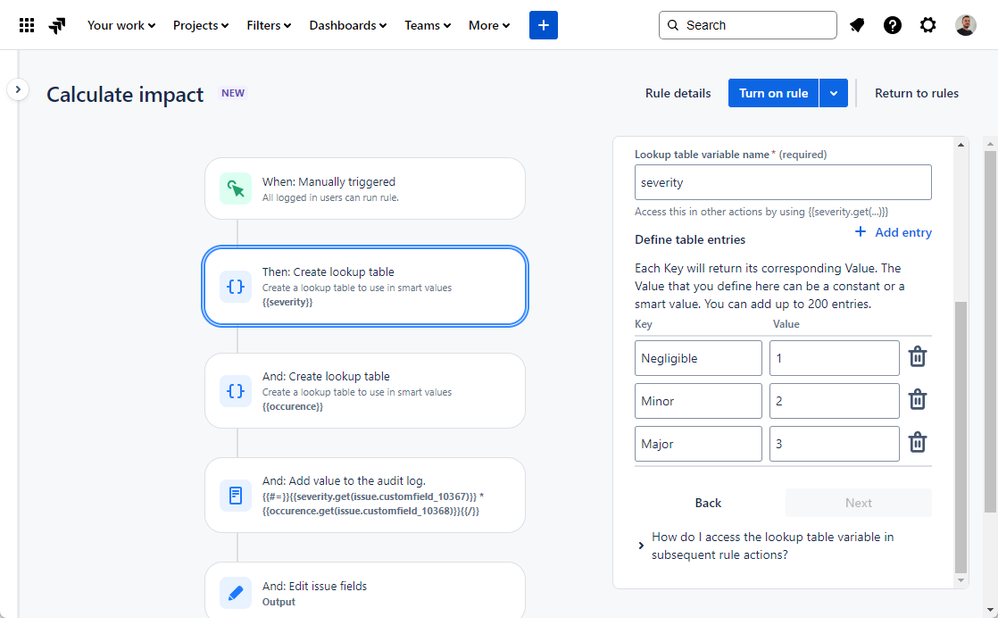Viewport: 998px width, 618px height.
Task: Click the blue plus Create button
Action: [x=544, y=25]
